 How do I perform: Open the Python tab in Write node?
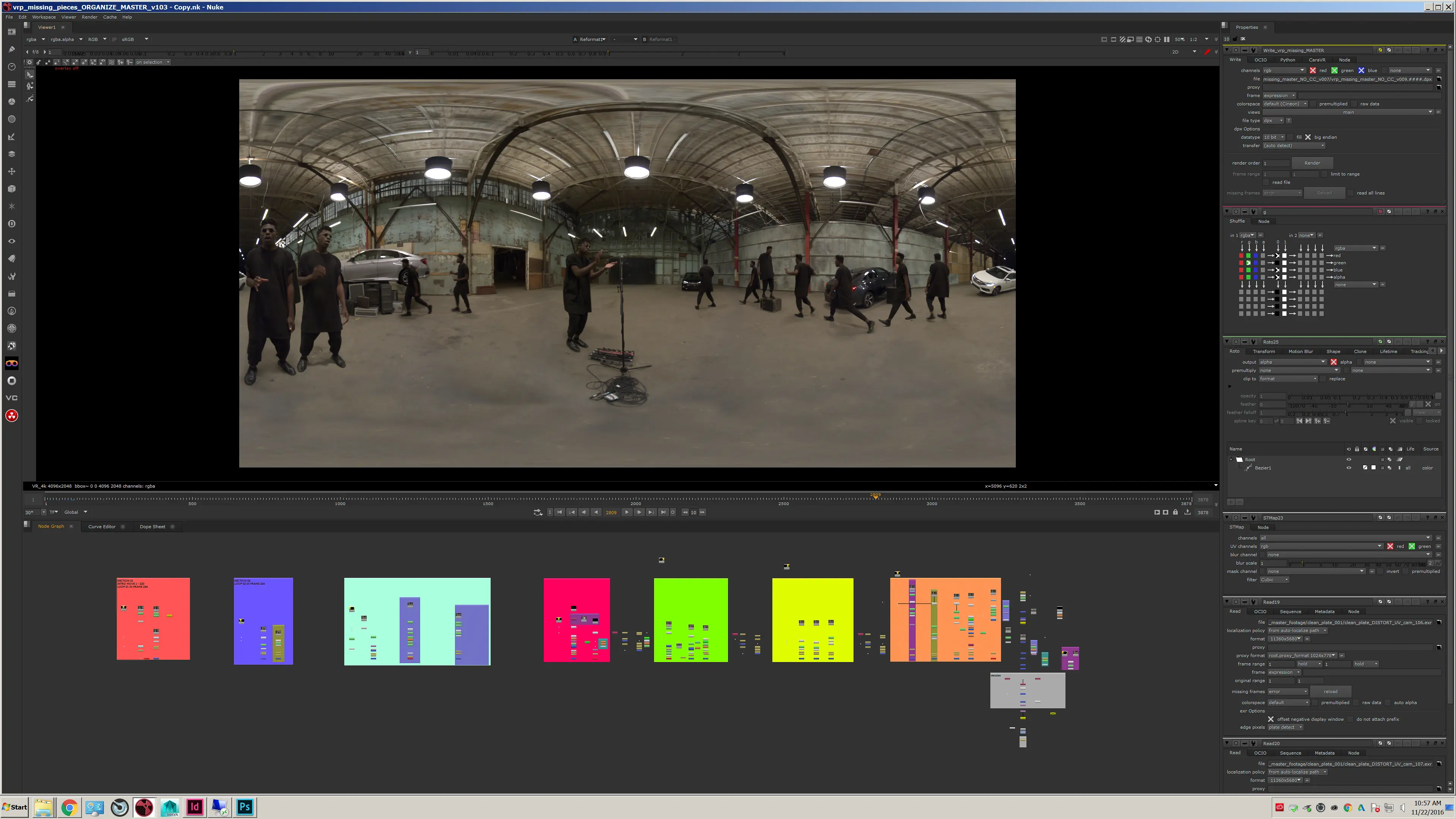(1288, 60)
